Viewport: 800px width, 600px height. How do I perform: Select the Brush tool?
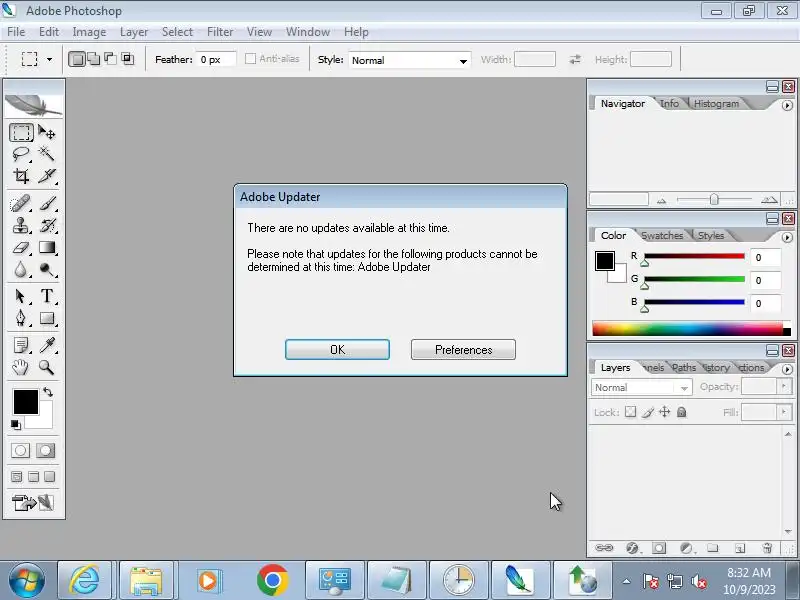click(x=46, y=204)
